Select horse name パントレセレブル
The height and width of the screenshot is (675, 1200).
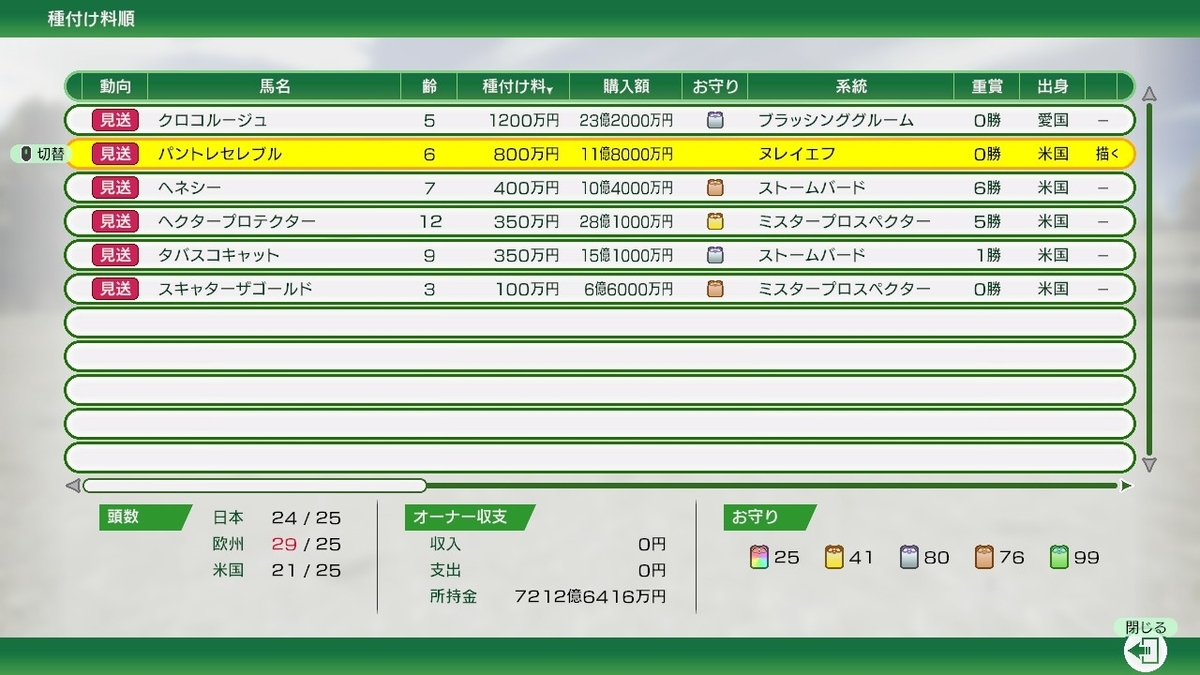point(220,154)
